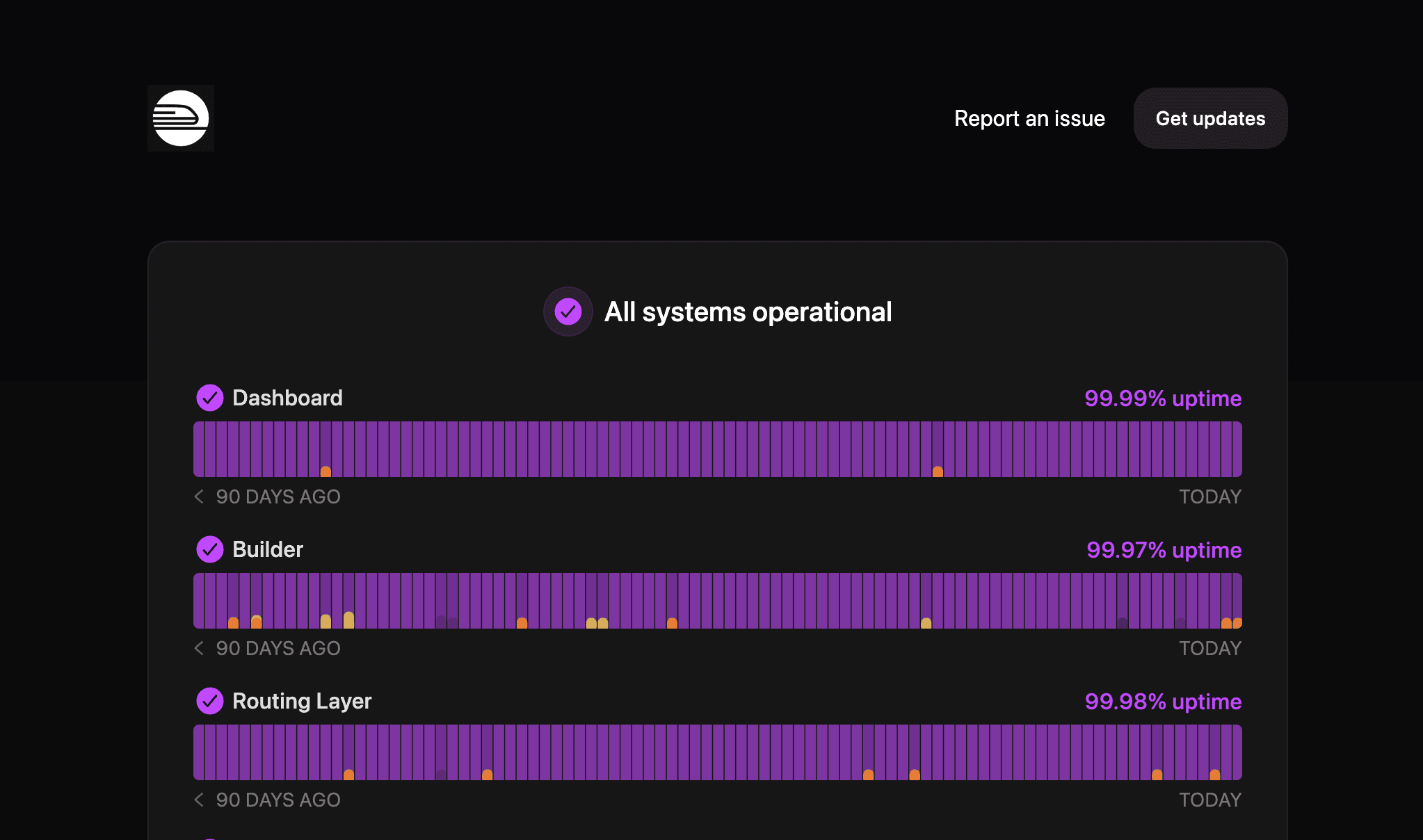Click the Routing Layer 99.98% uptime label
Screen dimensions: 1423x840
(x=1163, y=702)
